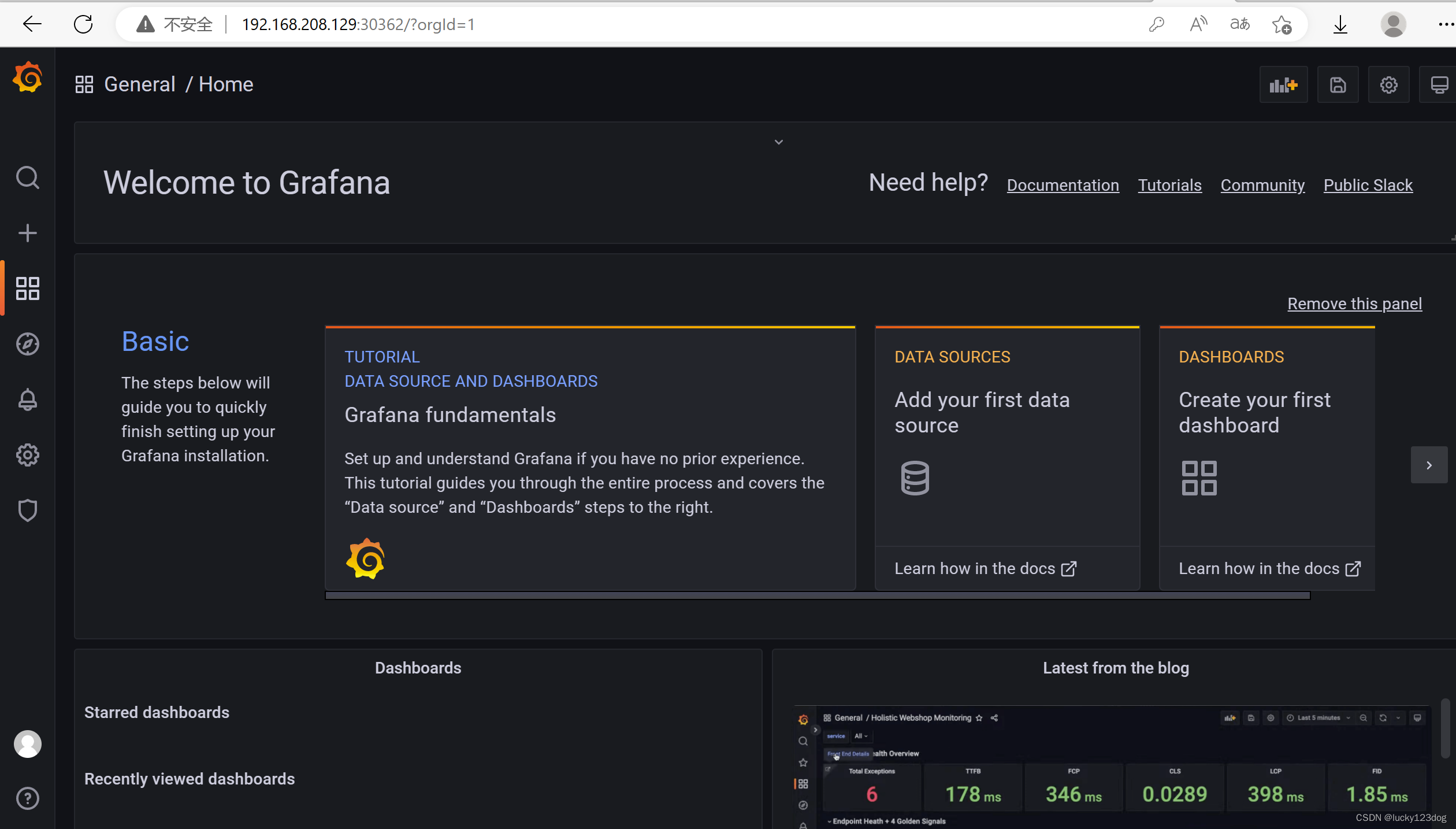Open the Documentation link
Screen dimensions: 1456x829
(x=1063, y=185)
